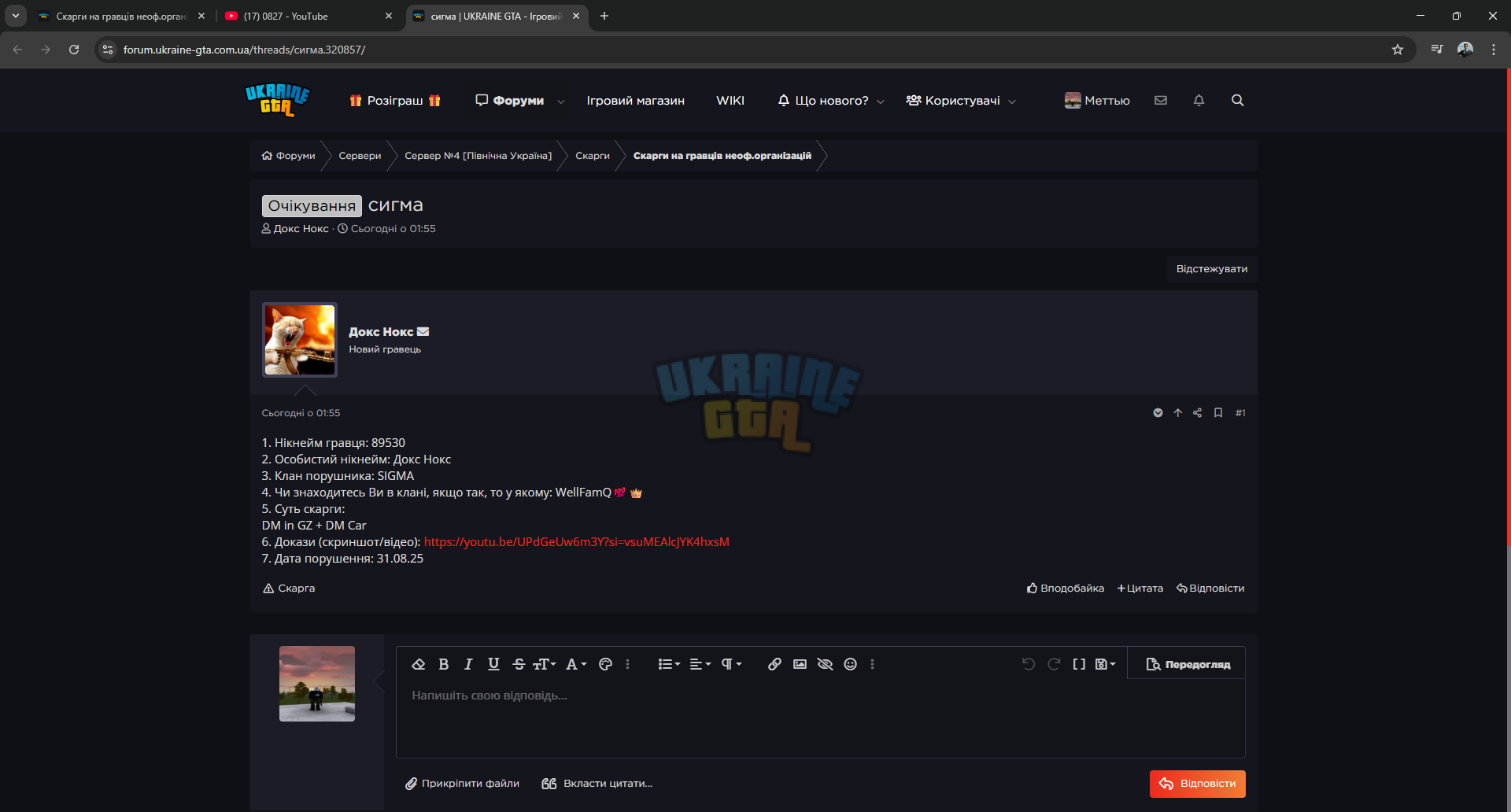The image size is (1511, 812).
Task: Expand the Форуми dropdown arrow
Action: [x=561, y=101]
